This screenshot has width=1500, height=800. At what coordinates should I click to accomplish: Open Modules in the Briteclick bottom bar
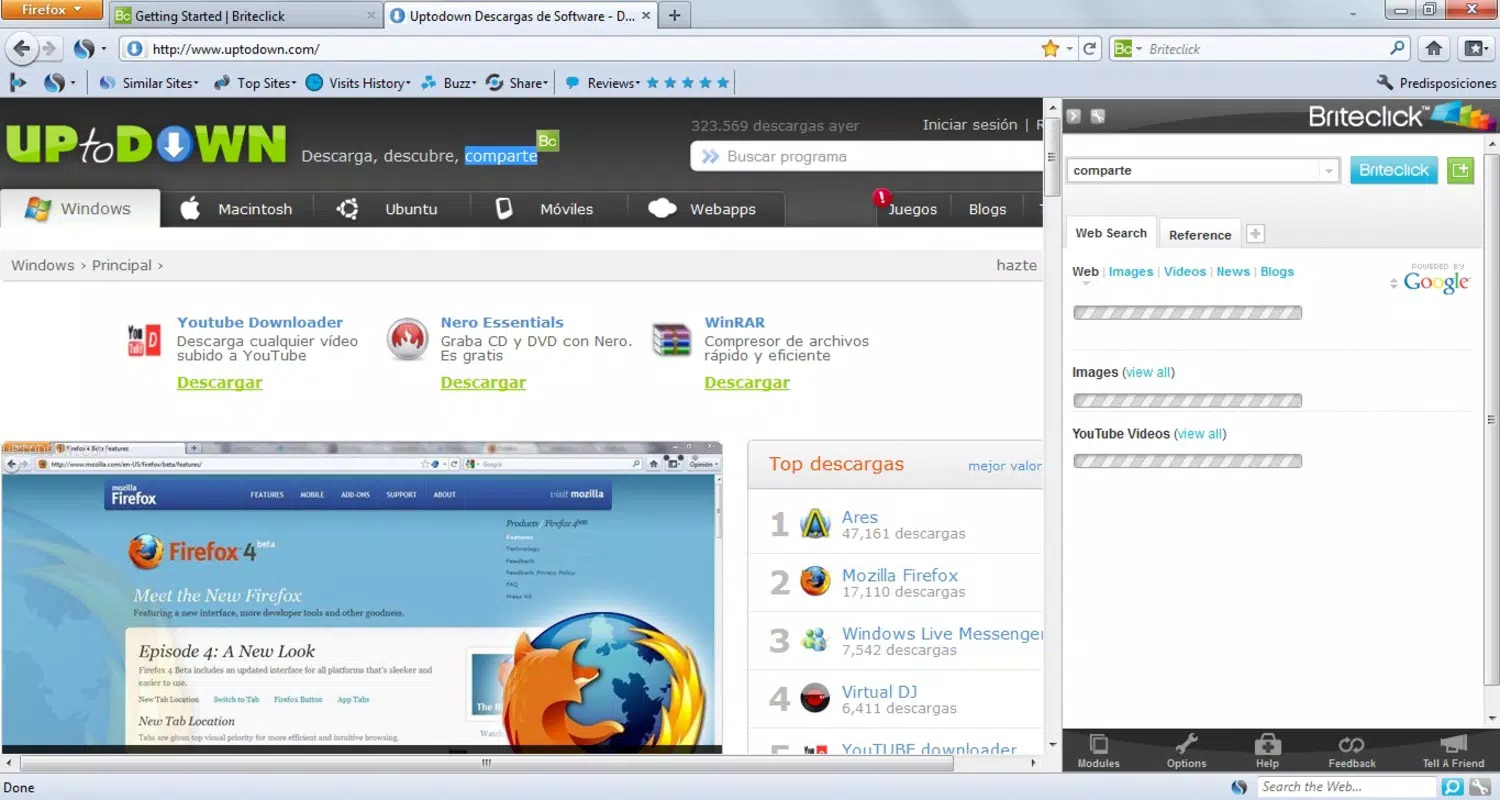pos(1098,751)
